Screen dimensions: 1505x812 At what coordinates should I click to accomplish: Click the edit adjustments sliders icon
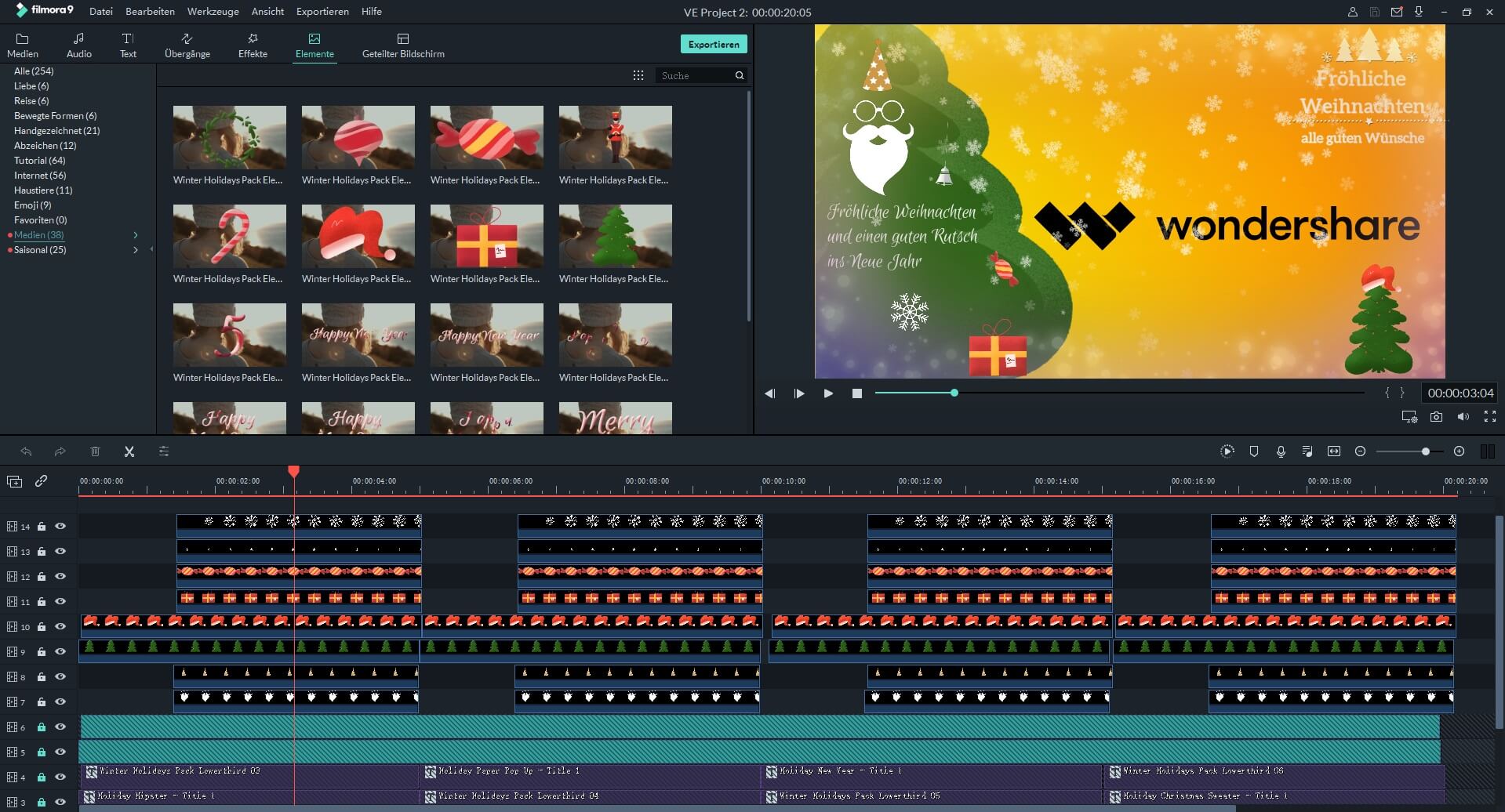164,451
